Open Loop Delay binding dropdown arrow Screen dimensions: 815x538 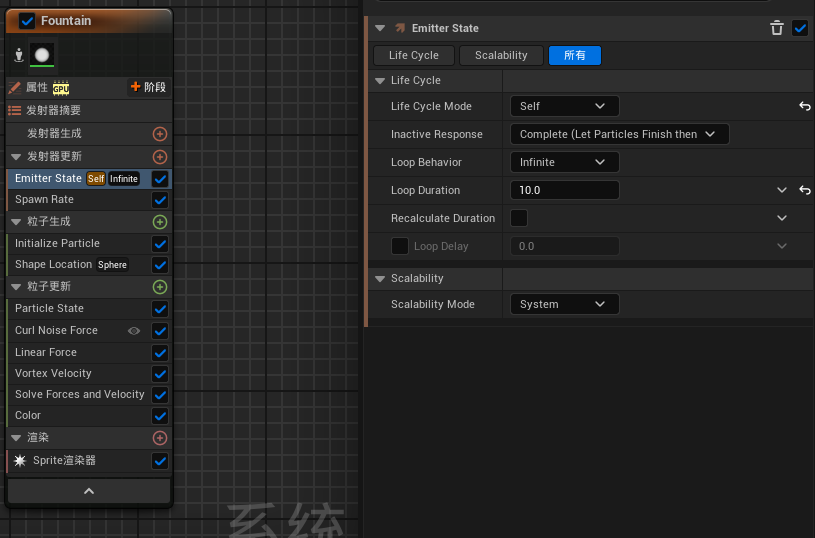point(782,246)
